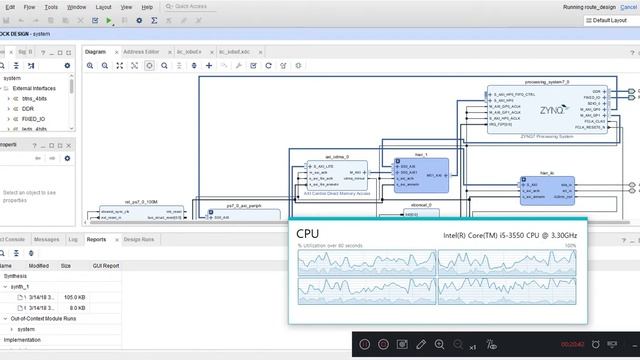Expand the btns_4bits interface
The height and width of the screenshot is (360, 640).
pyautogui.click(x=9, y=98)
